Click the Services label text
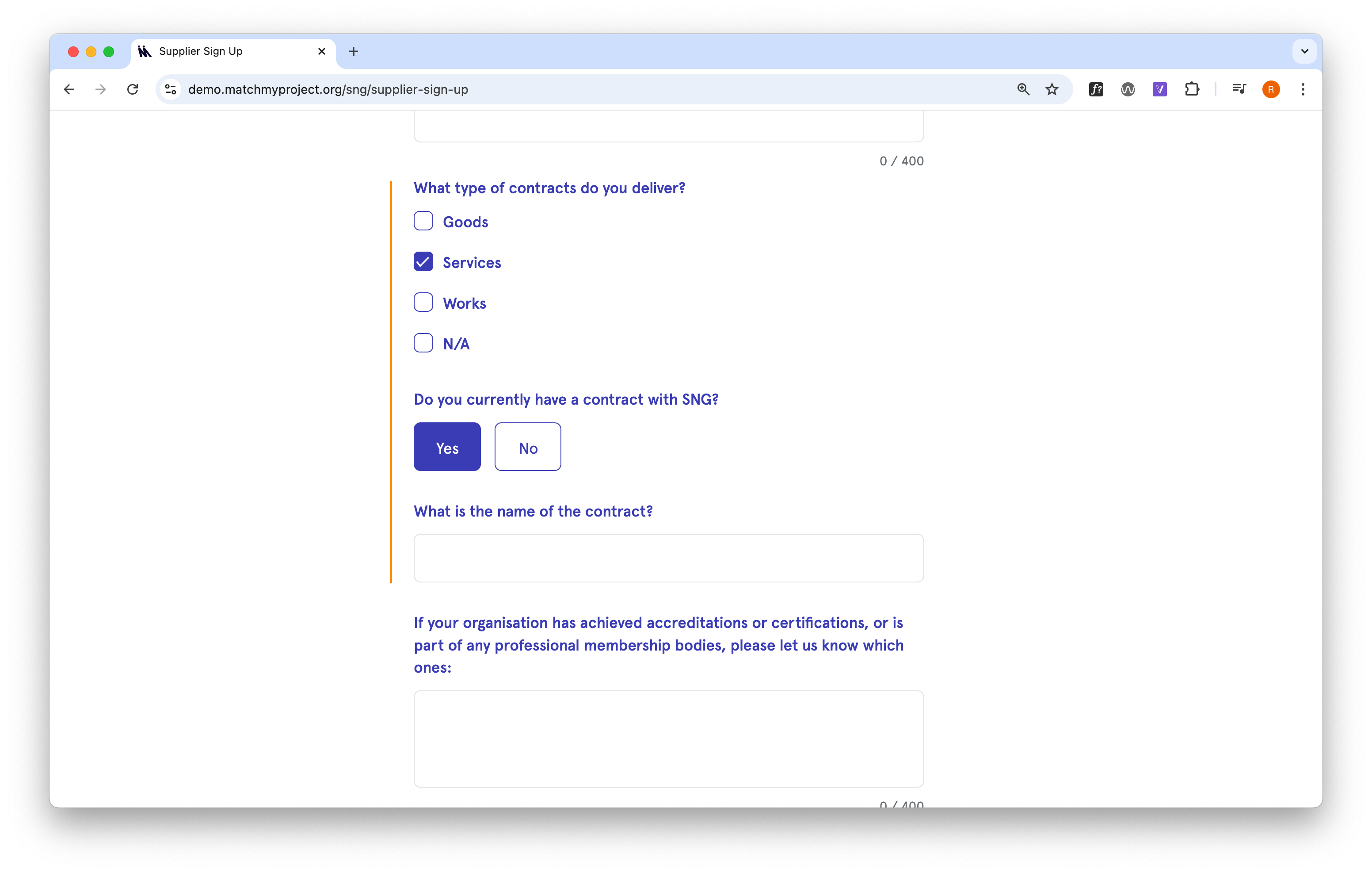 [472, 262]
